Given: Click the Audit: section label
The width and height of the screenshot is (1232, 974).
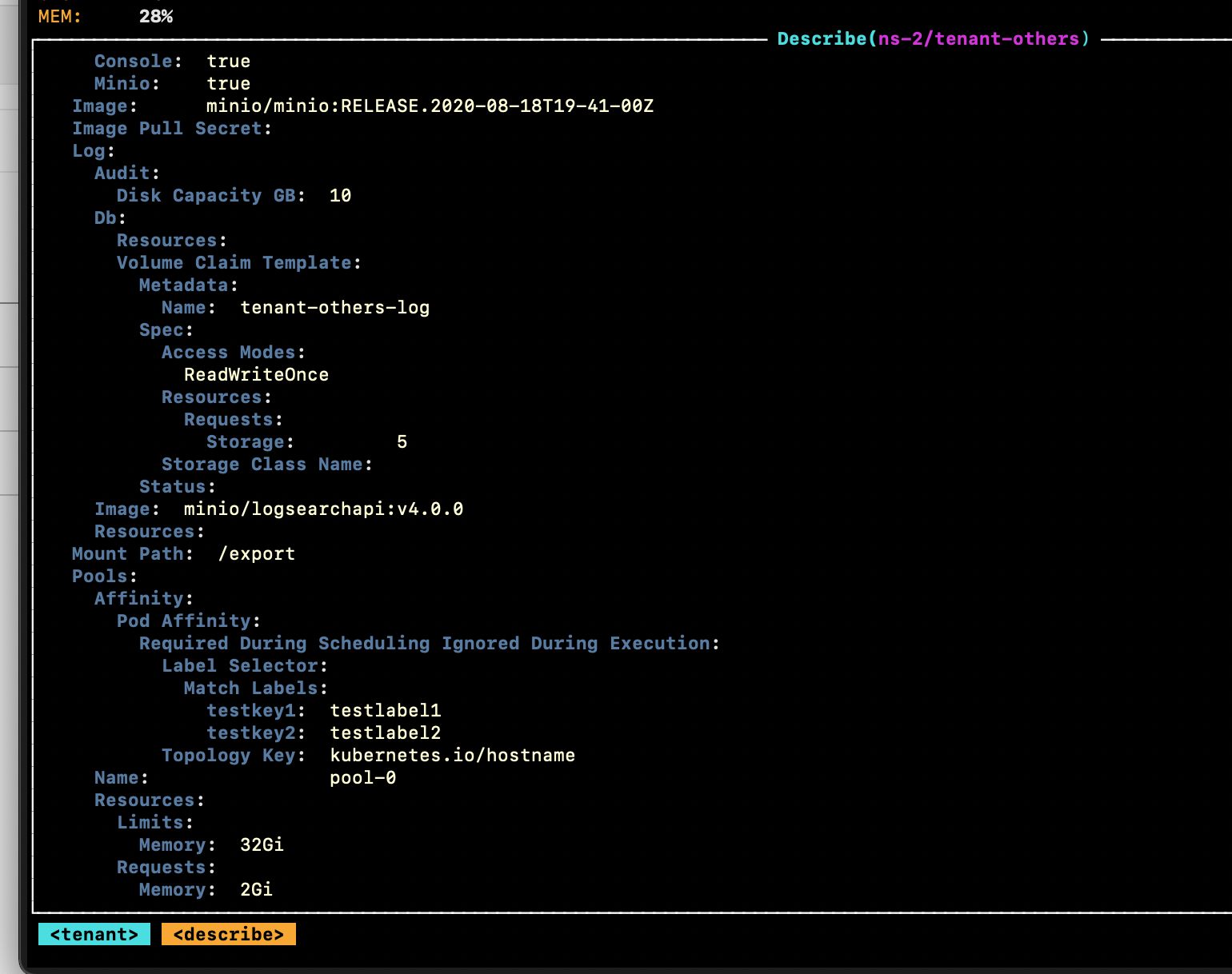Looking at the screenshot, I should coord(127,173).
